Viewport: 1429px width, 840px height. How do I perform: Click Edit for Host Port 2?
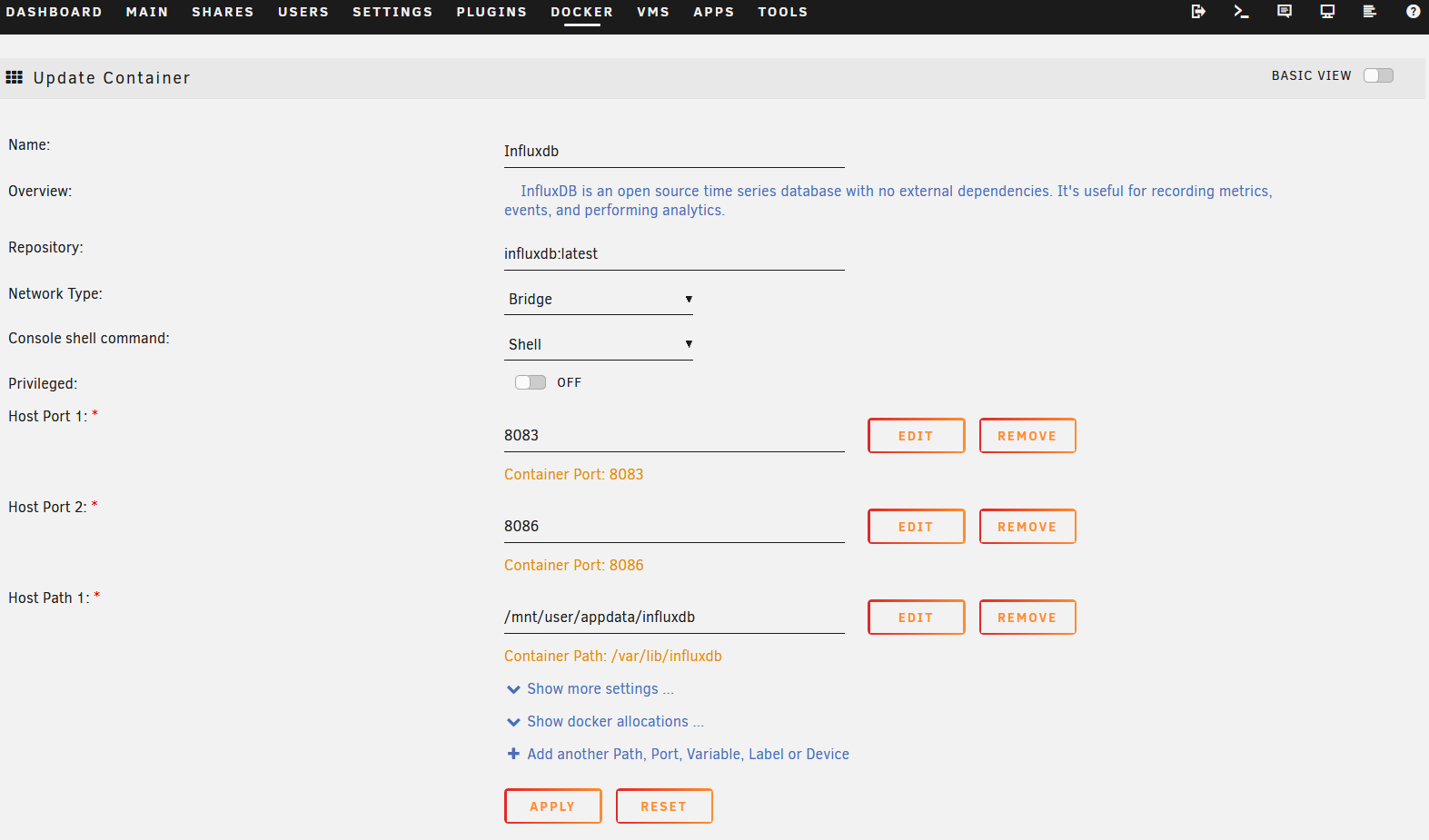tap(916, 527)
